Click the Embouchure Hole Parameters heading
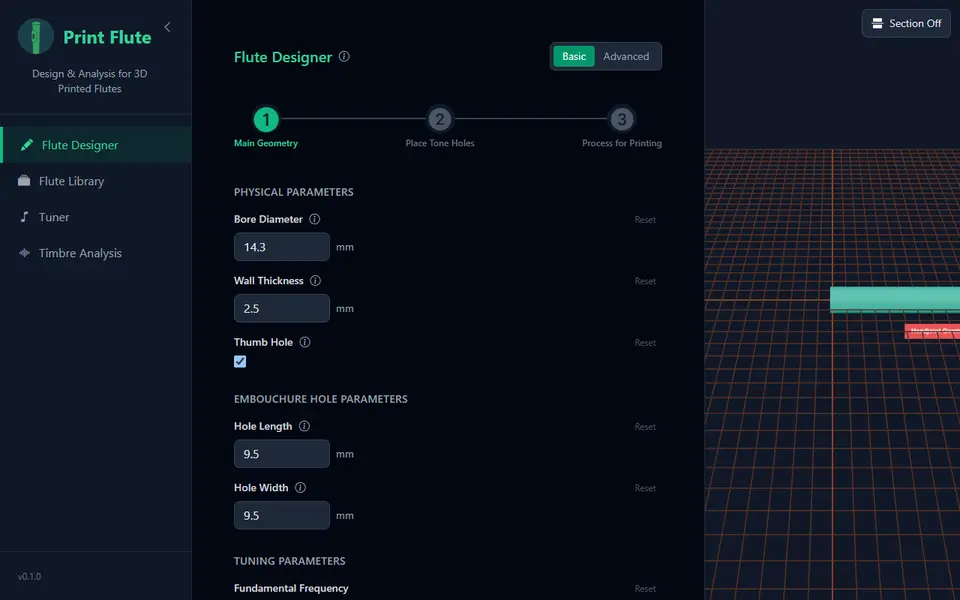 (320, 399)
